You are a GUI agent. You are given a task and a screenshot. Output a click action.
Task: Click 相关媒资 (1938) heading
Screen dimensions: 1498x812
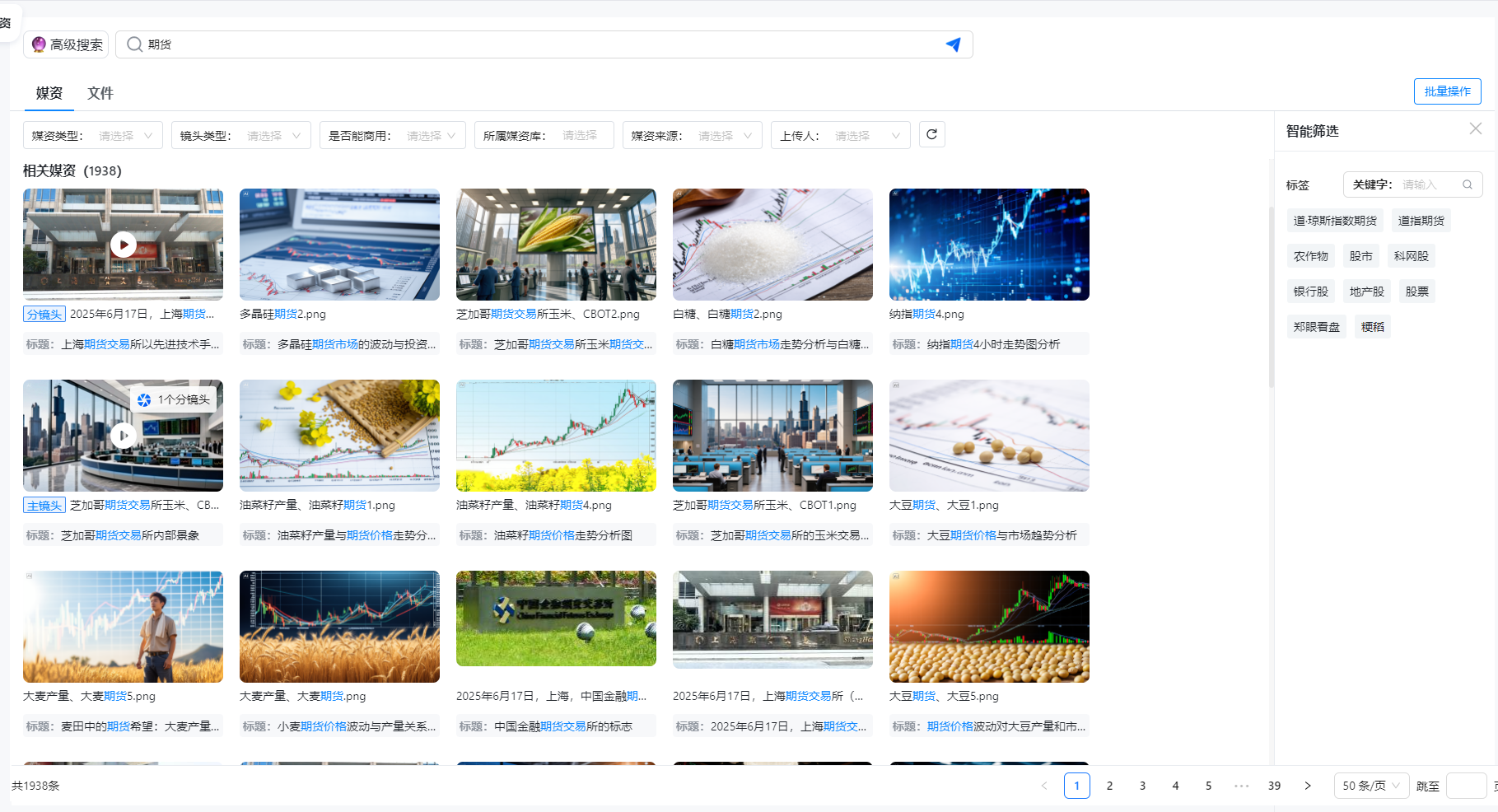point(72,170)
